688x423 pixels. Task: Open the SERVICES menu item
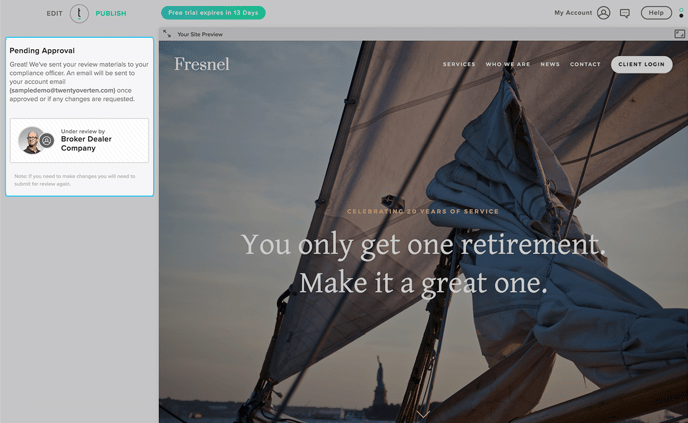459,64
